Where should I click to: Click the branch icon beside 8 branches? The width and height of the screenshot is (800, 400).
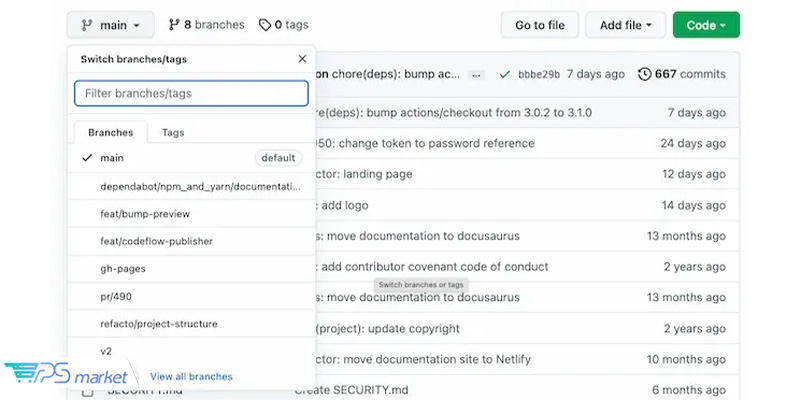[174, 24]
